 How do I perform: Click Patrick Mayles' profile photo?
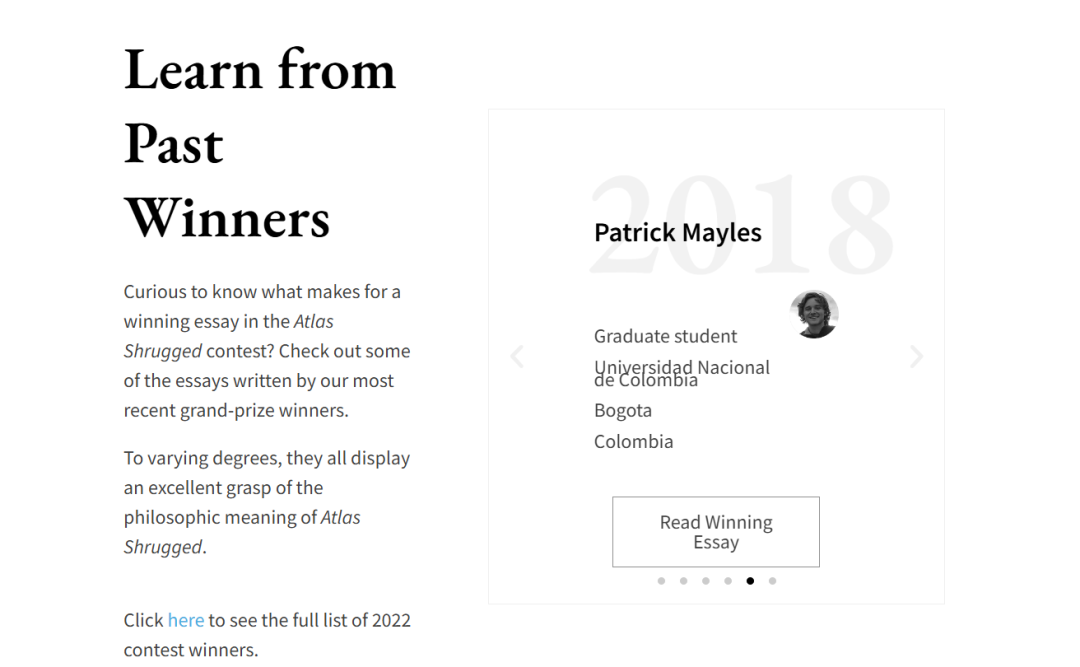(814, 315)
